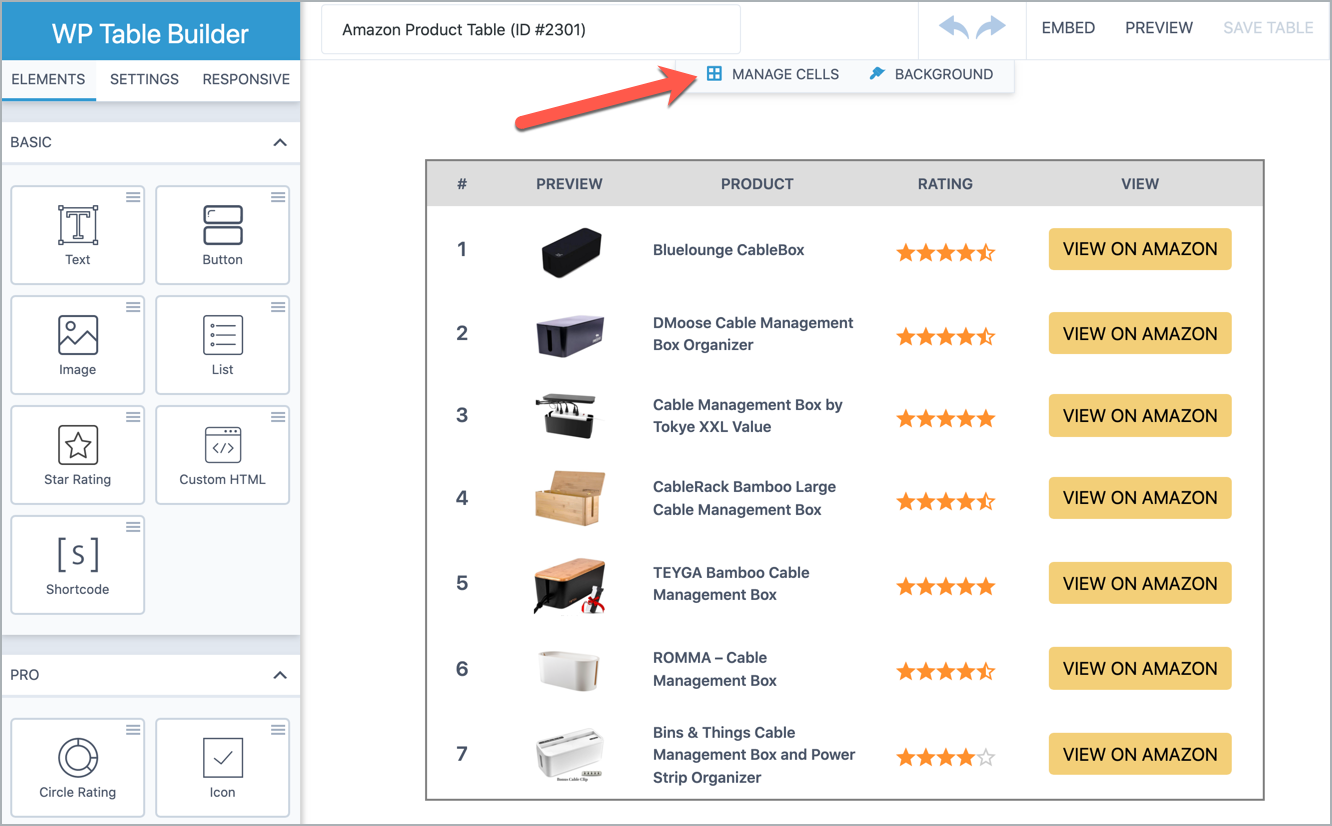Click the EMBED button
This screenshot has width=1332, height=826.
pos(1068,27)
